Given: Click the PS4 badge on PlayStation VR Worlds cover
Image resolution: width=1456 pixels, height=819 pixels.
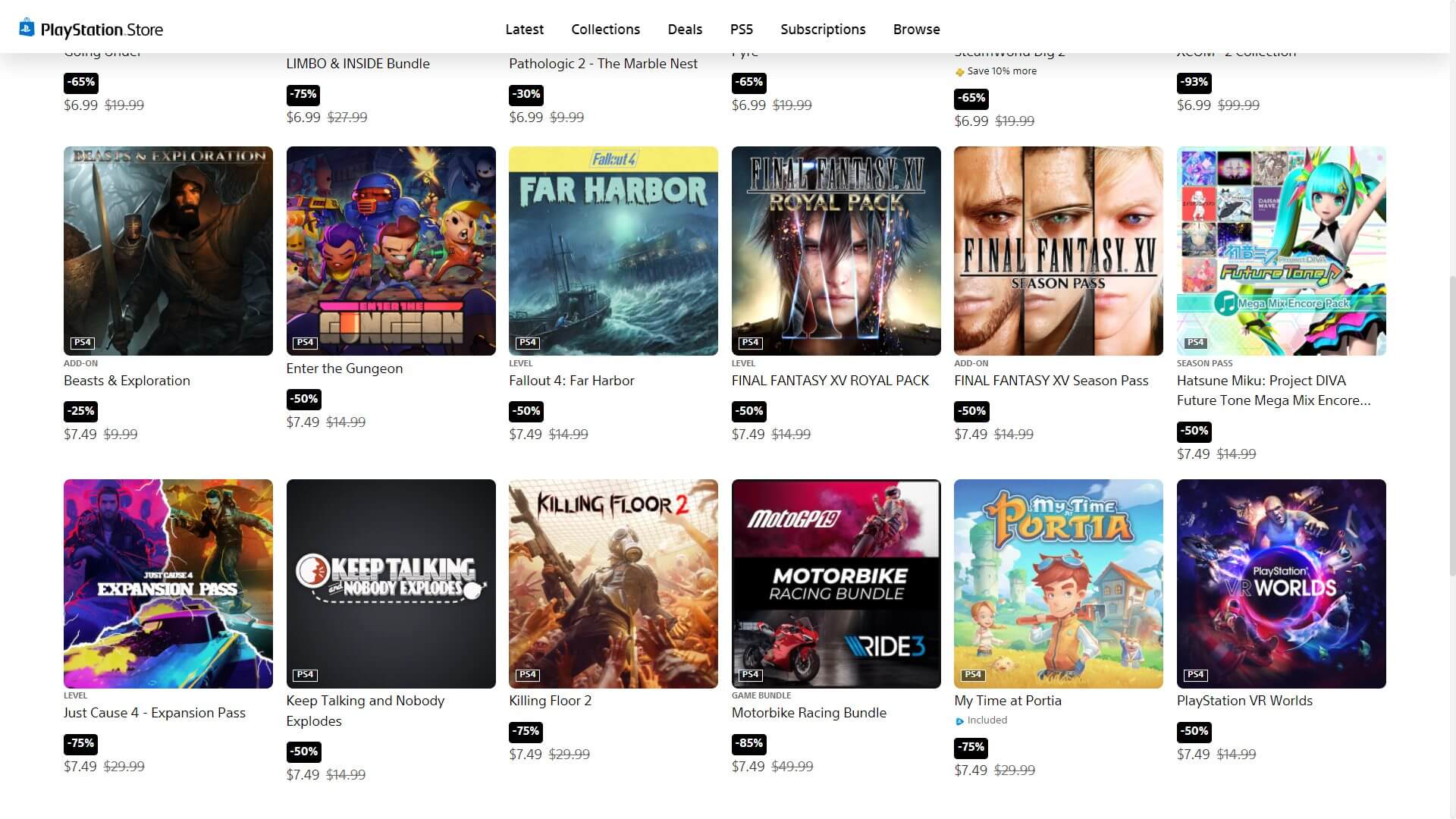Looking at the screenshot, I should click(x=1195, y=675).
